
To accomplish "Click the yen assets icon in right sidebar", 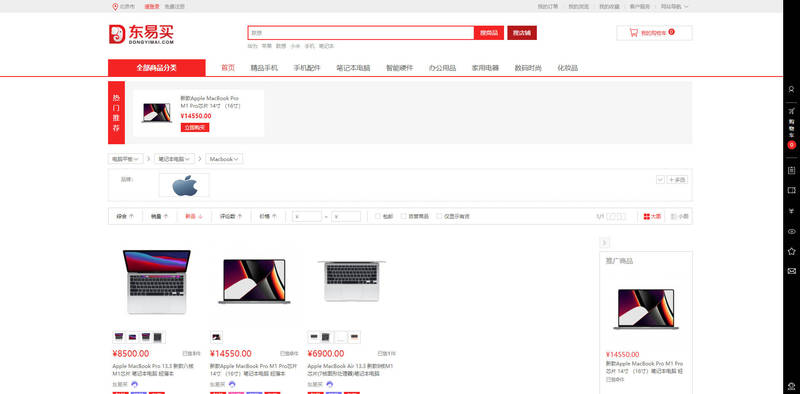I will [791, 211].
